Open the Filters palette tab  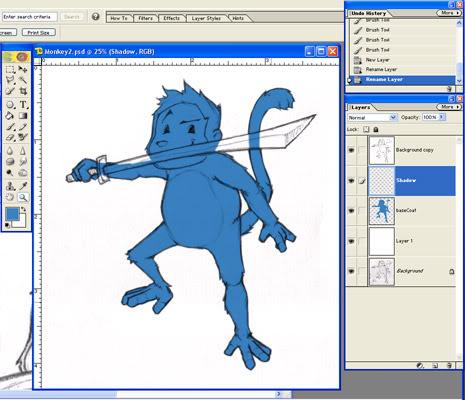coord(145,18)
